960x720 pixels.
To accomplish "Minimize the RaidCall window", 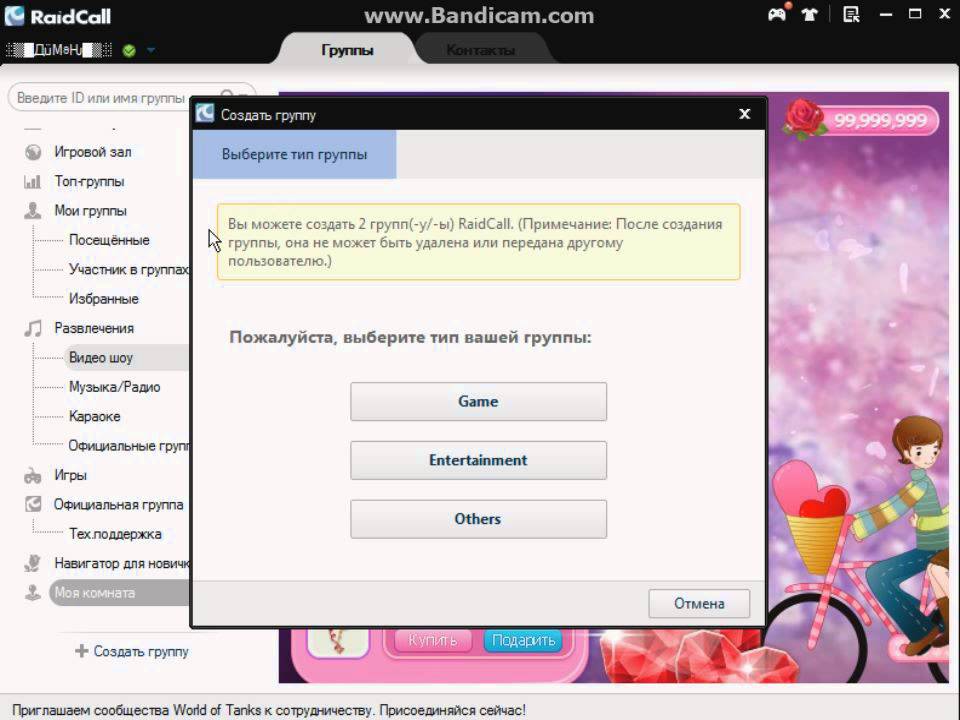I will coord(885,14).
